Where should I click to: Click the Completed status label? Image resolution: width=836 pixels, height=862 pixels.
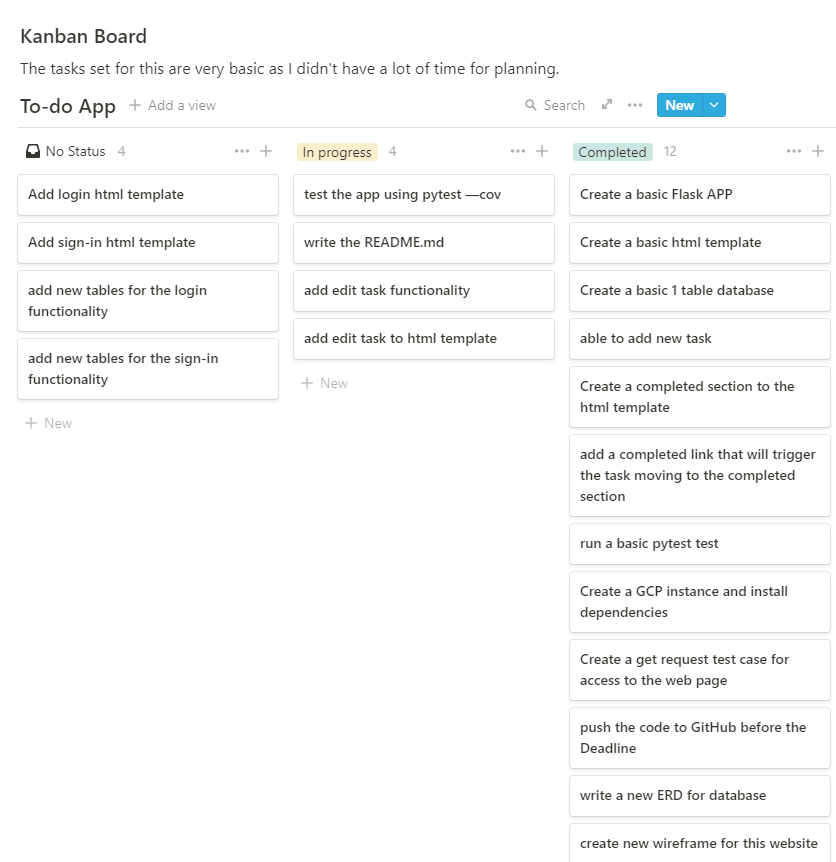tap(612, 152)
